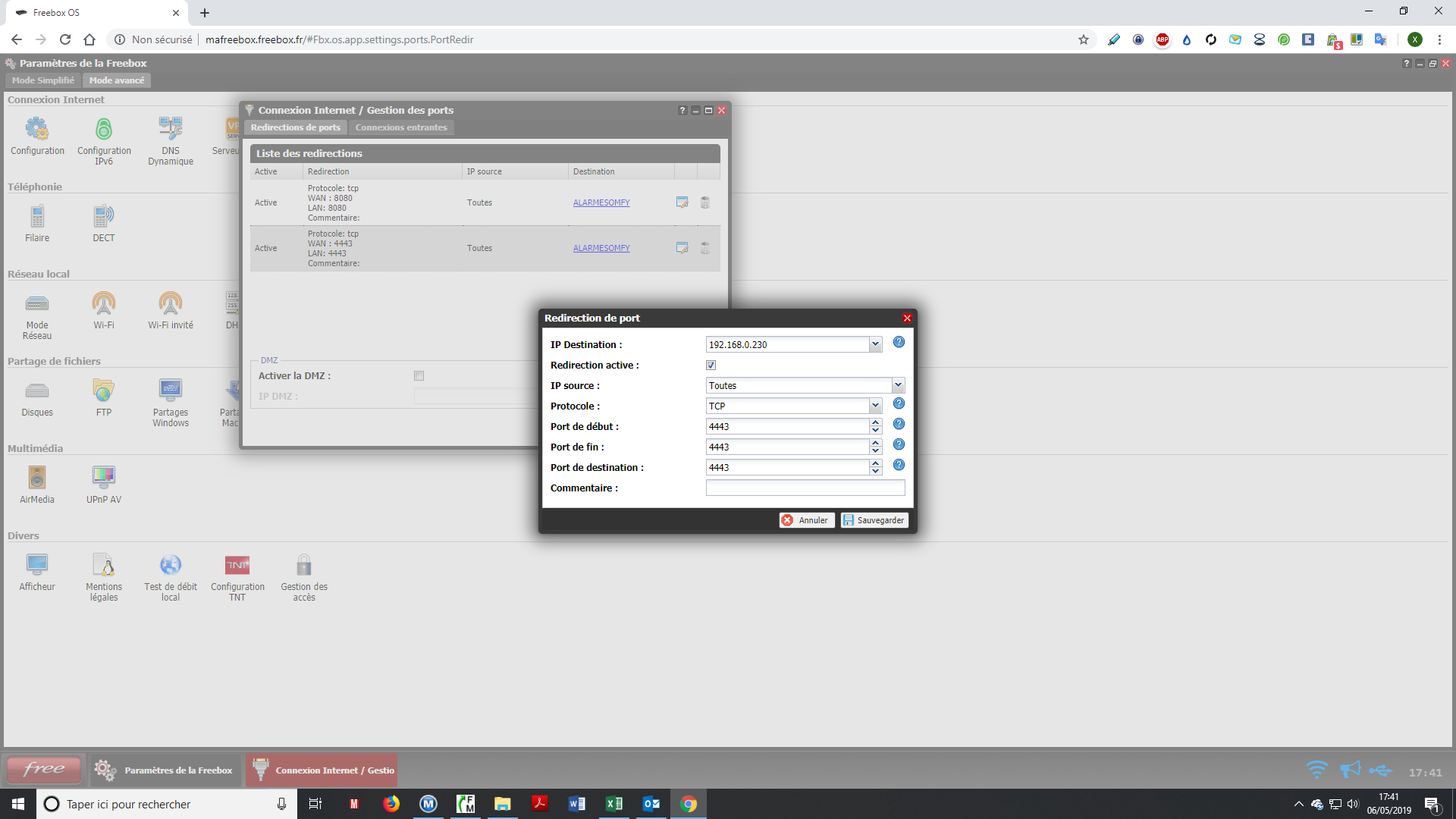Switch to Mode Simplifié tab

point(43,80)
